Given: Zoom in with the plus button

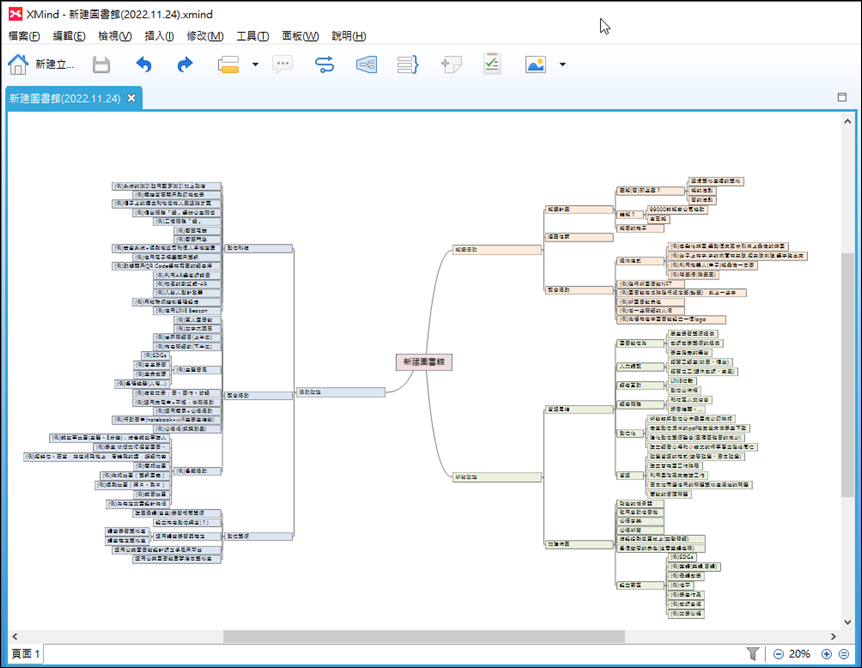Looking at the screenshot, I should click(826, 654).
